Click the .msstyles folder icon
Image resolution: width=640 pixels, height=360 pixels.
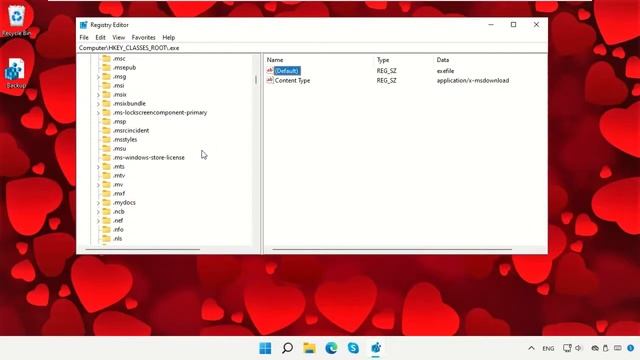click(107, 139)
